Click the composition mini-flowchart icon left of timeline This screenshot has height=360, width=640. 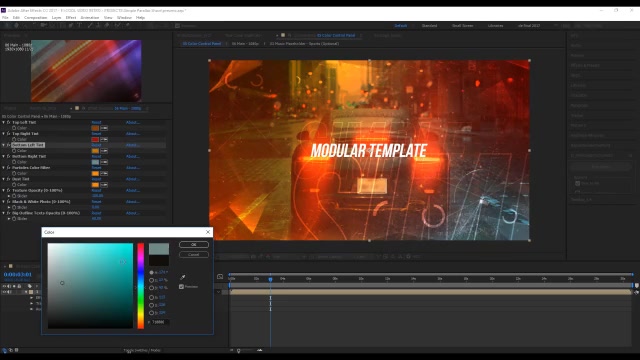click(220, 277)
